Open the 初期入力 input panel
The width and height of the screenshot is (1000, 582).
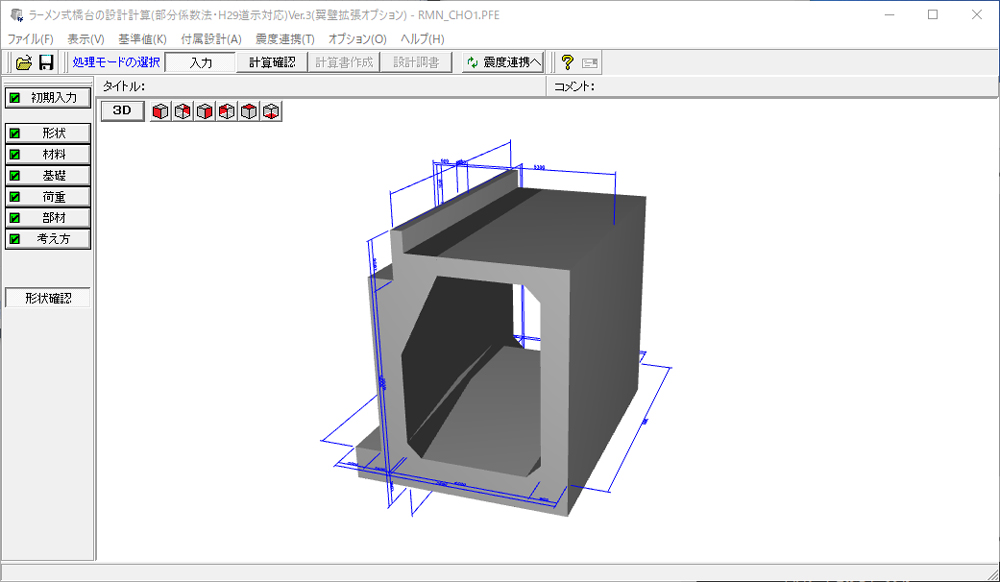pos(48,98)
